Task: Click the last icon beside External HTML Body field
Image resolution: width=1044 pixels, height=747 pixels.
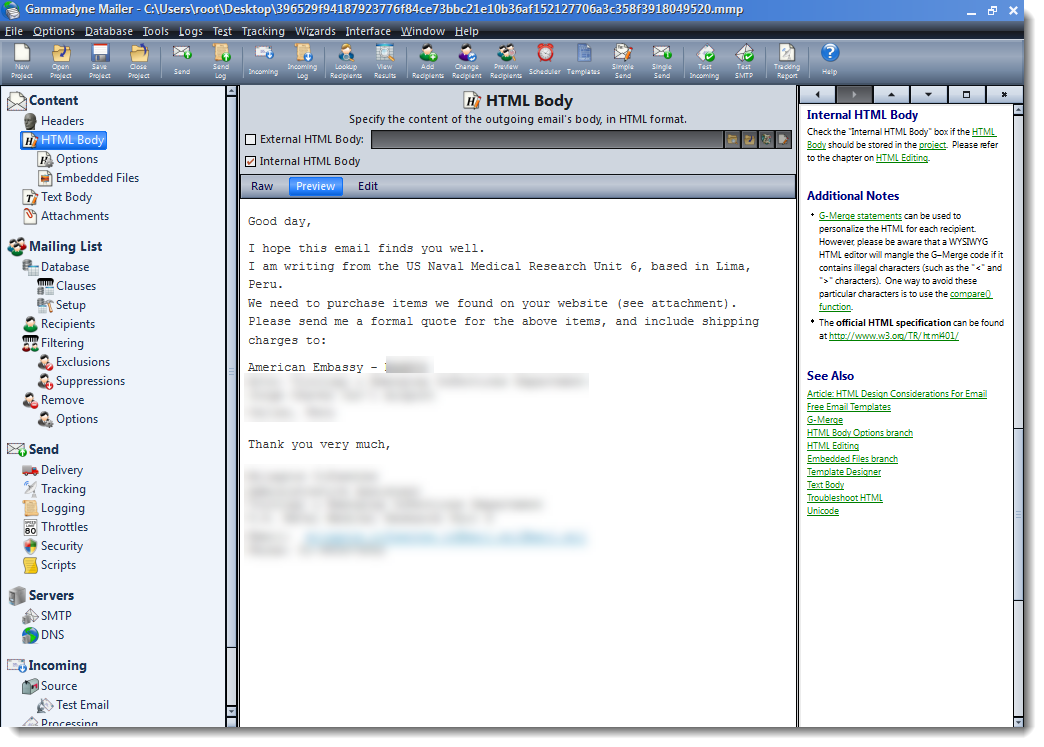Action: coord(783,140)
